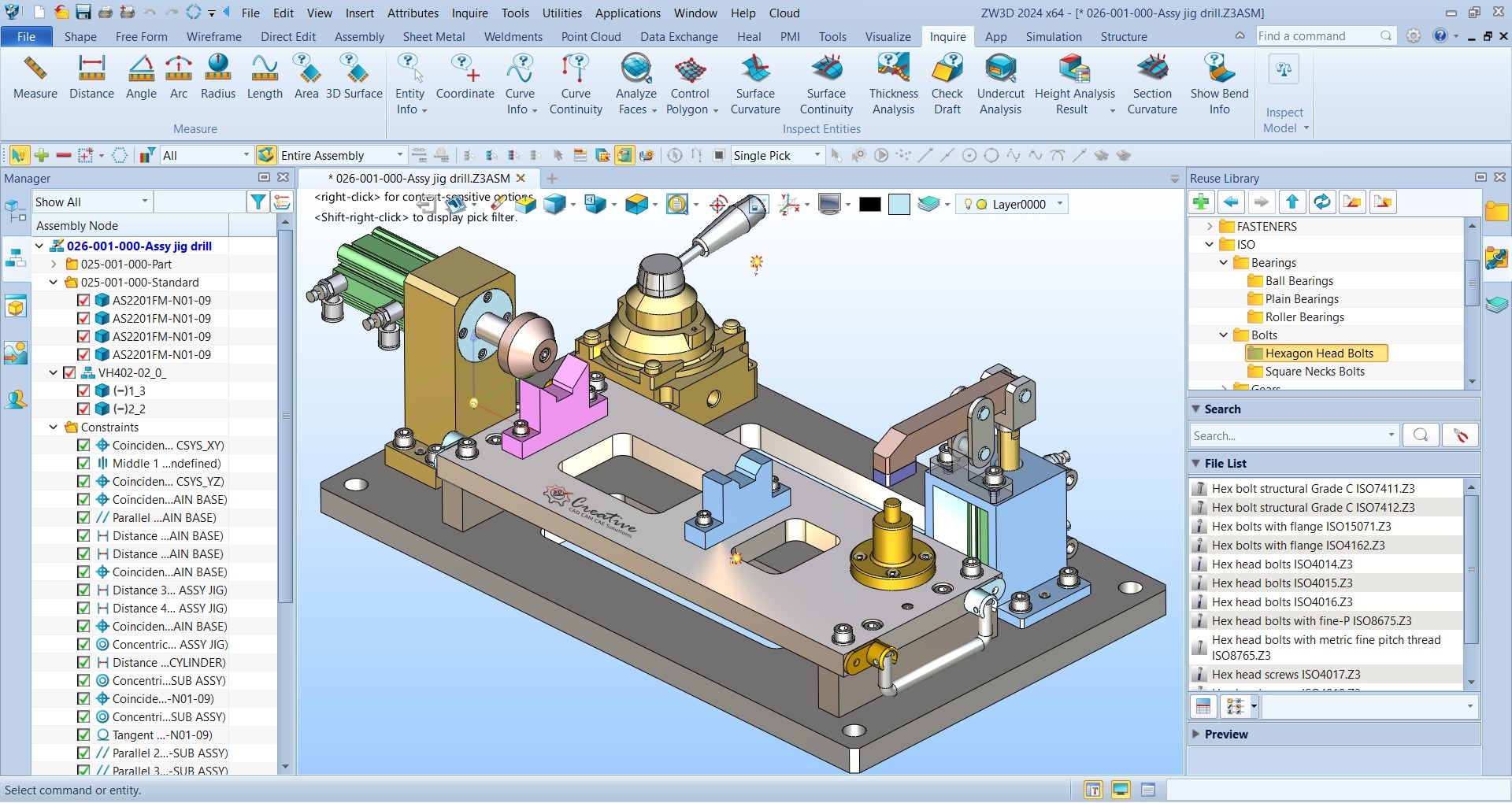Uncheck the first AS2201FM-N01-09 component

[83, 300]
